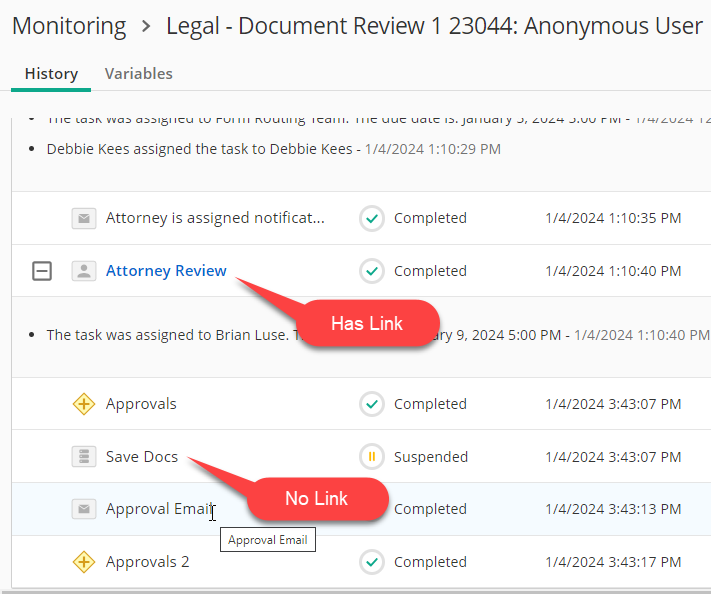Go back to Monitoring breadcrumb
711x594 pixels.
coord(69,26)
